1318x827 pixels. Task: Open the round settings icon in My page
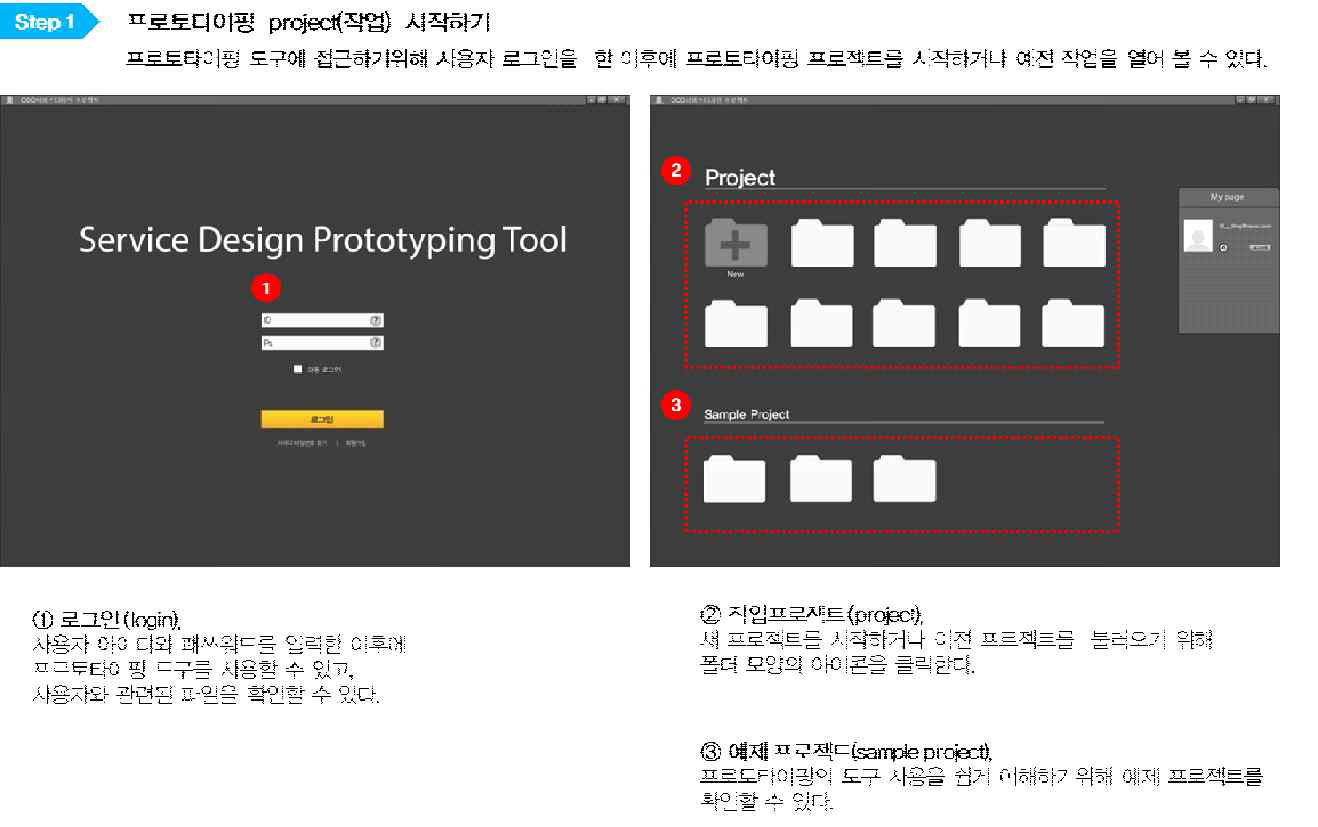tap(1225, 246)
